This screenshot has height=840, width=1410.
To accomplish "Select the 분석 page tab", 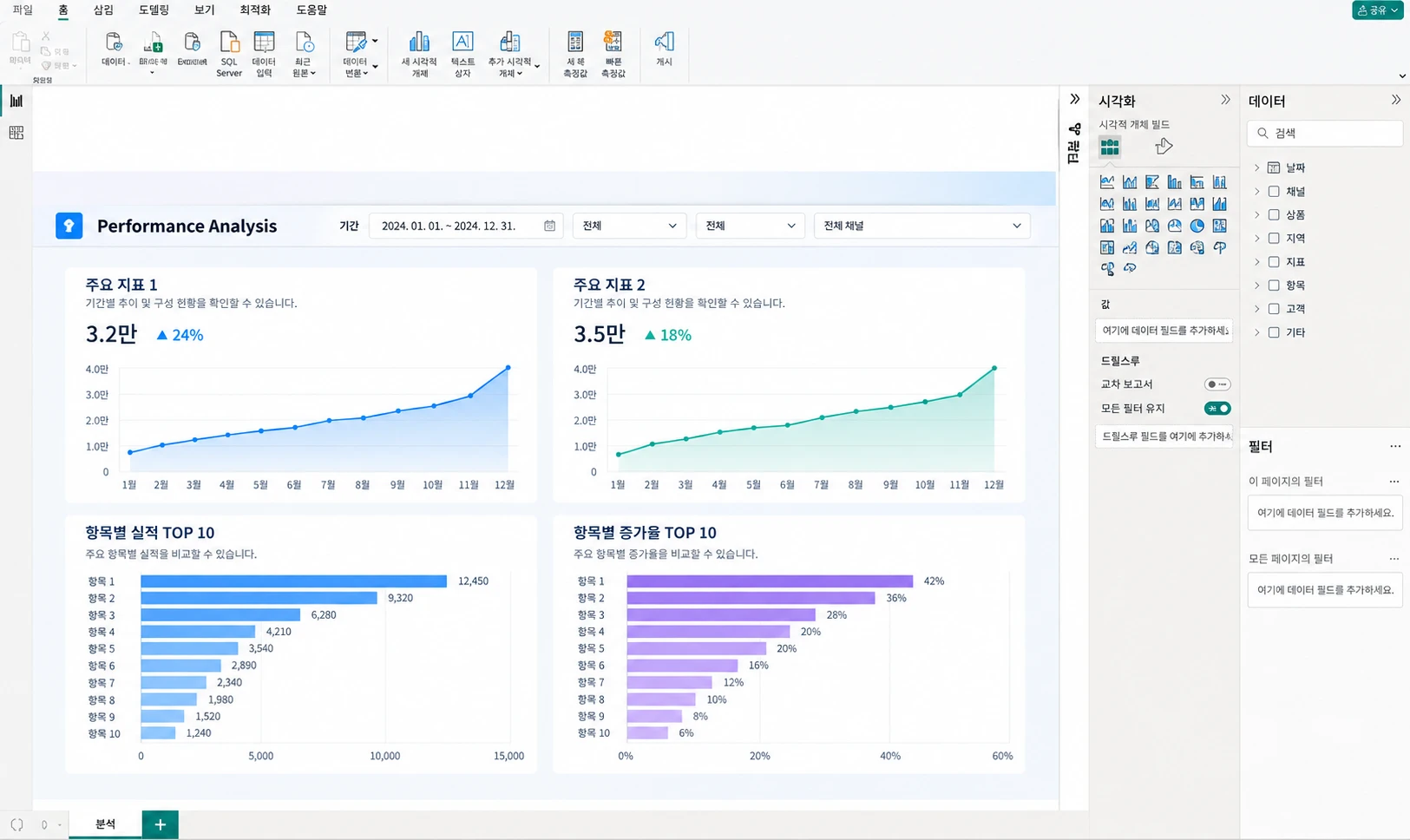I will tap(105, 824).
